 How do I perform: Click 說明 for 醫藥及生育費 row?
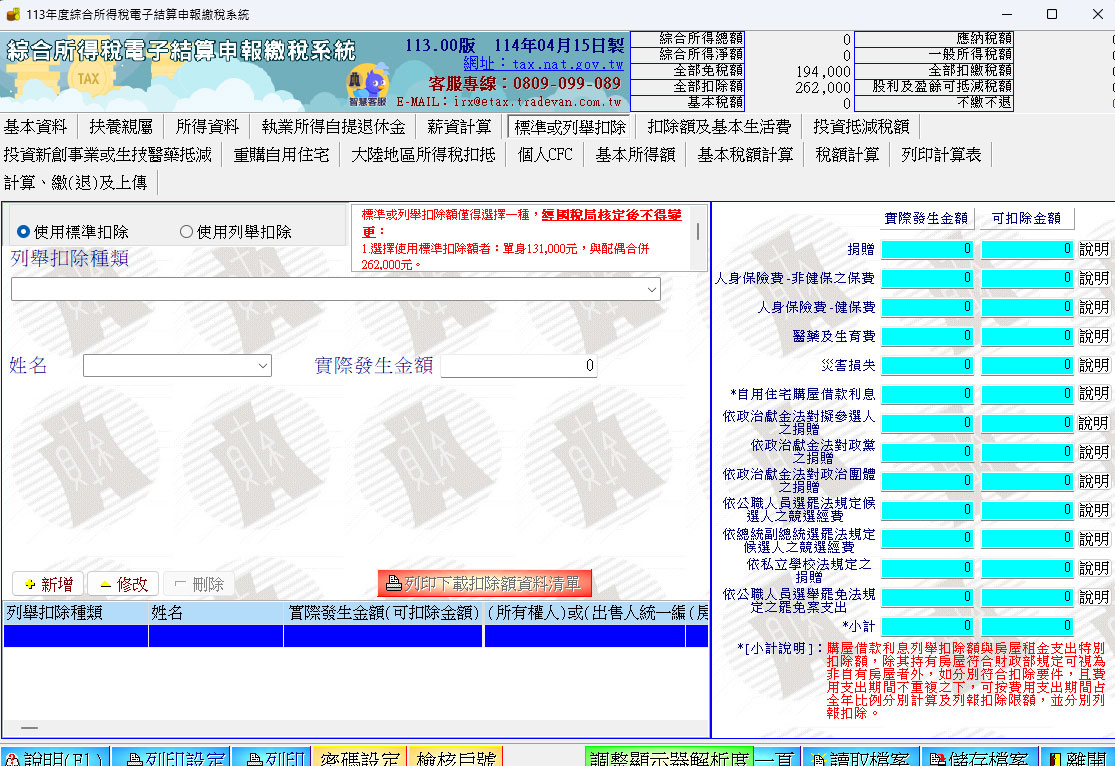click(1094, 336)
